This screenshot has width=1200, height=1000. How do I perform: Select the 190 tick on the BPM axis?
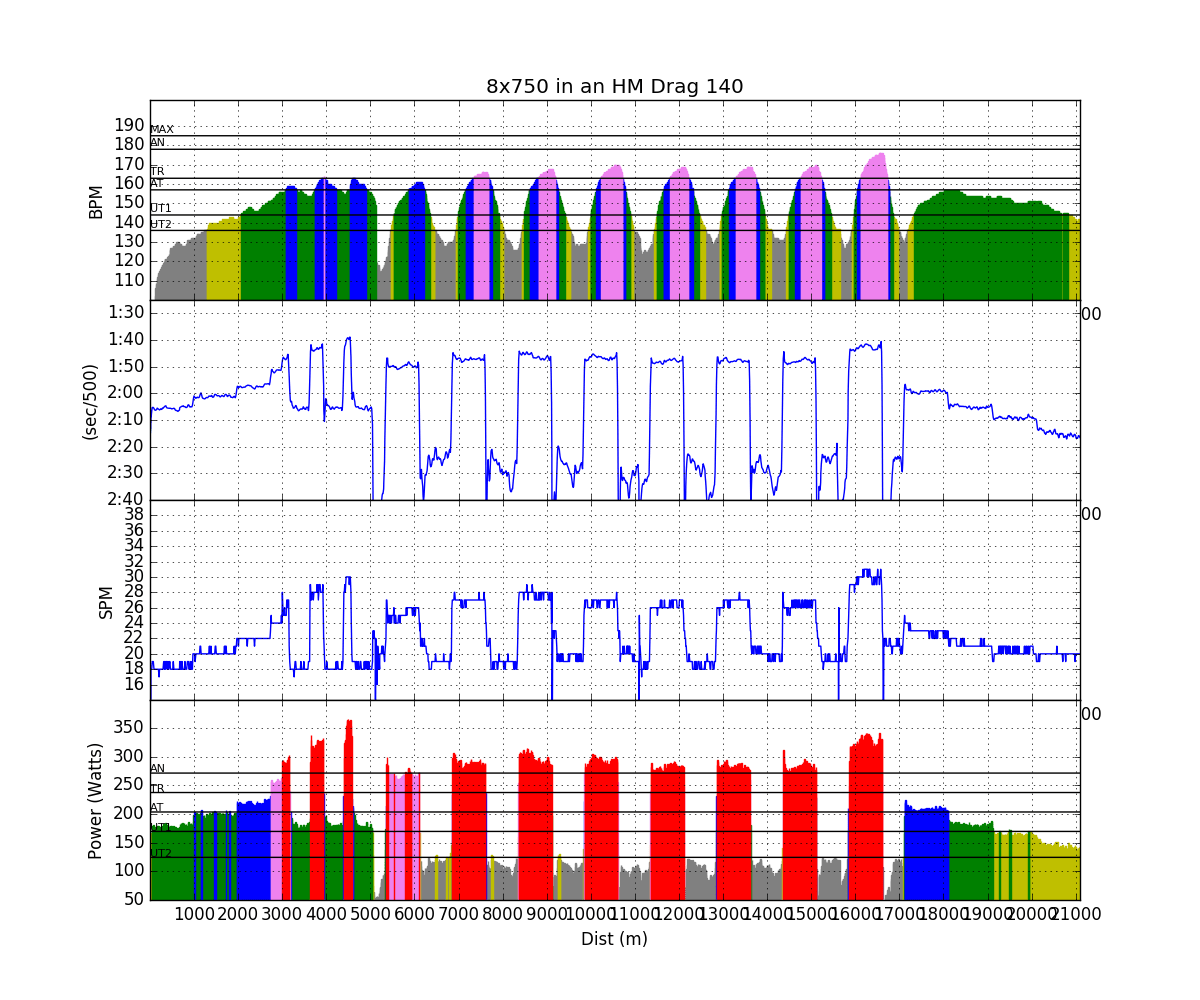[129, 125]
